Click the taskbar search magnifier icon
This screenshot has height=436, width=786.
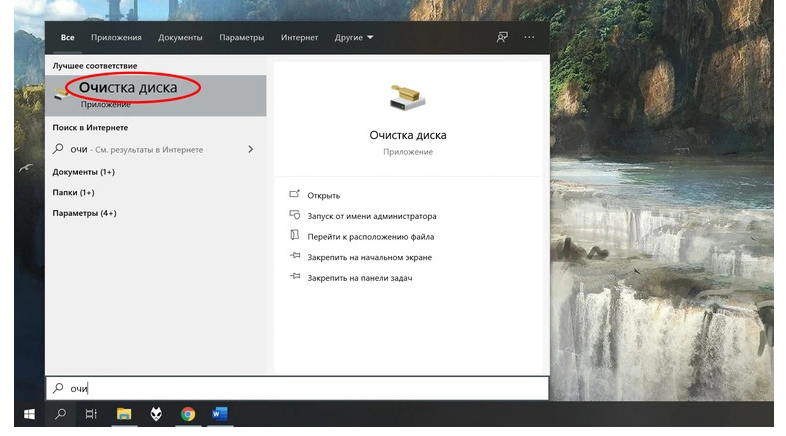[61, 414]
